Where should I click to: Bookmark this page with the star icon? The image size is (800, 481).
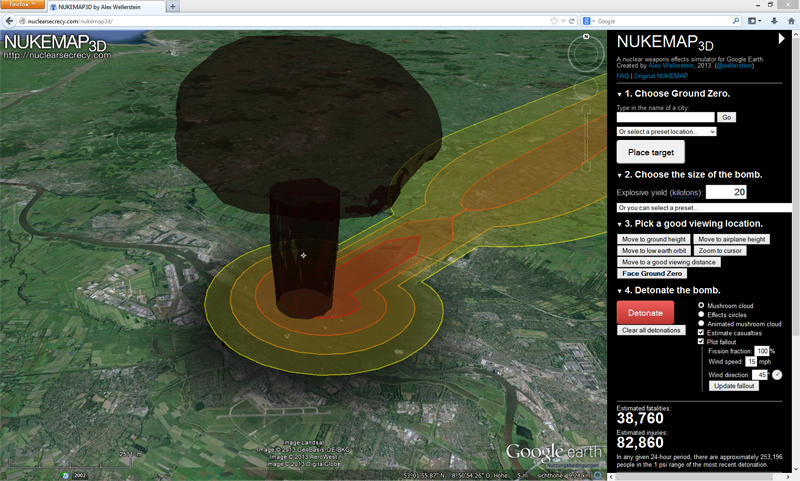point(554,21)
